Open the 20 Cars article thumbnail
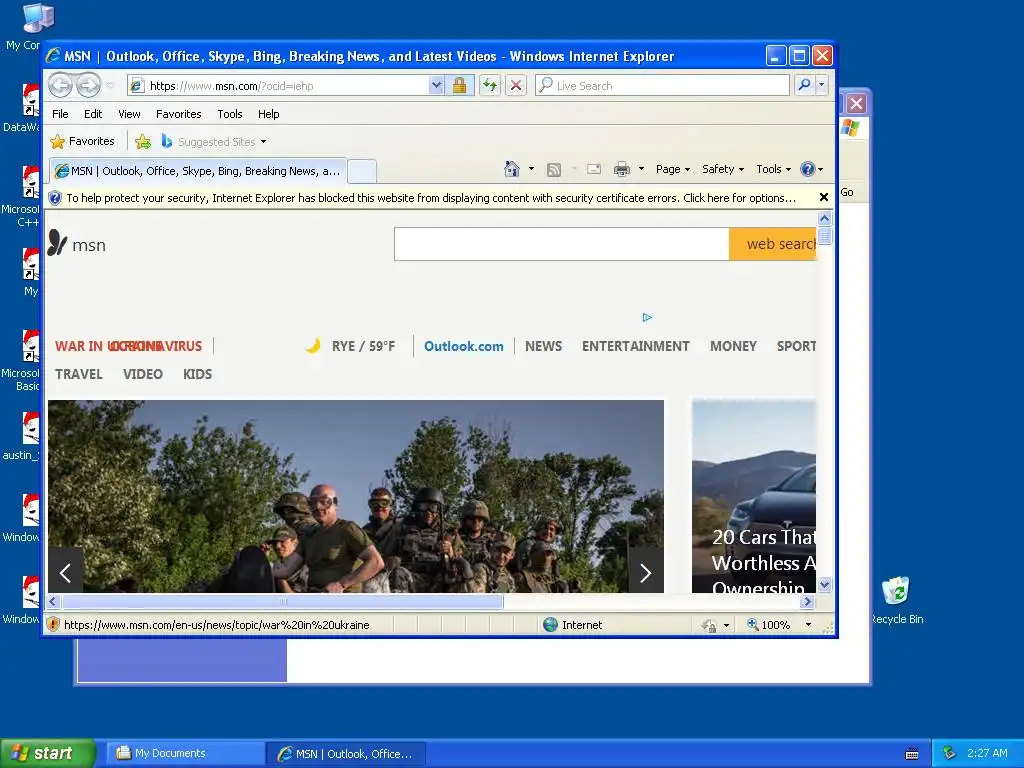The width and height of the screenshot is (1024, 768). click(754, 496)
